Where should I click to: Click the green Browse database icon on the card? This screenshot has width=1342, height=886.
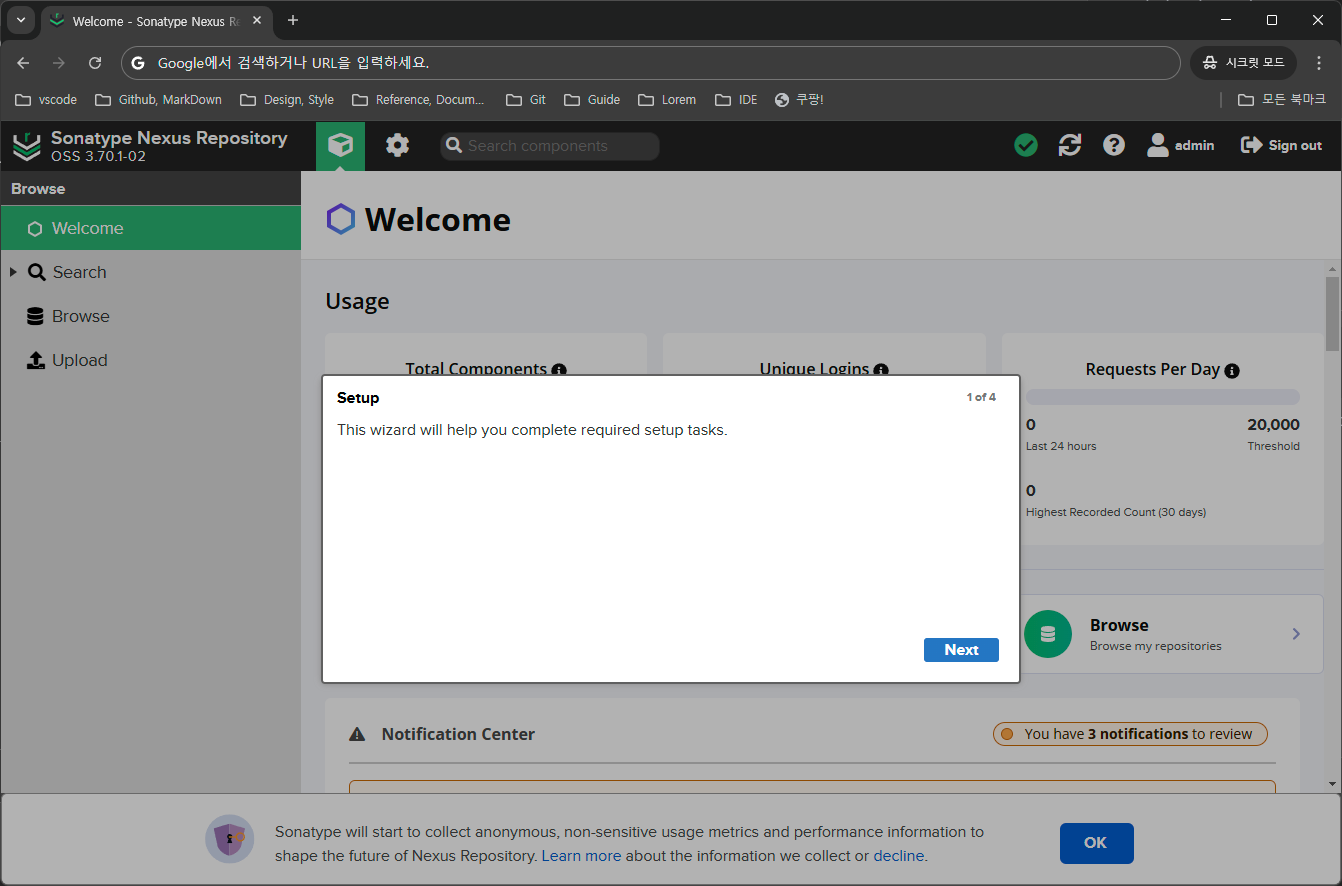pos(1048,634)
